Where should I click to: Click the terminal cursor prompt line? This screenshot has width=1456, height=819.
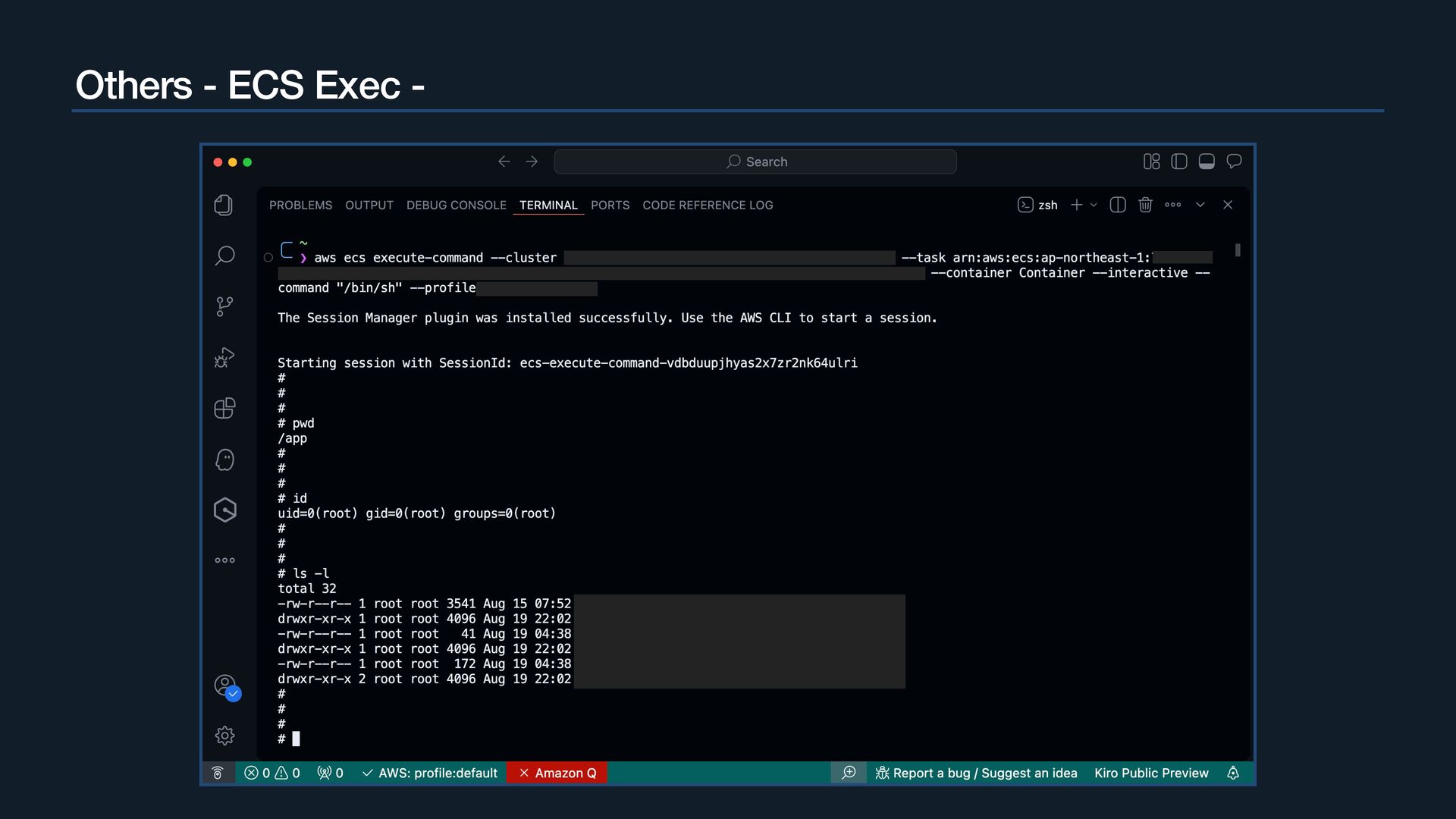289,739
